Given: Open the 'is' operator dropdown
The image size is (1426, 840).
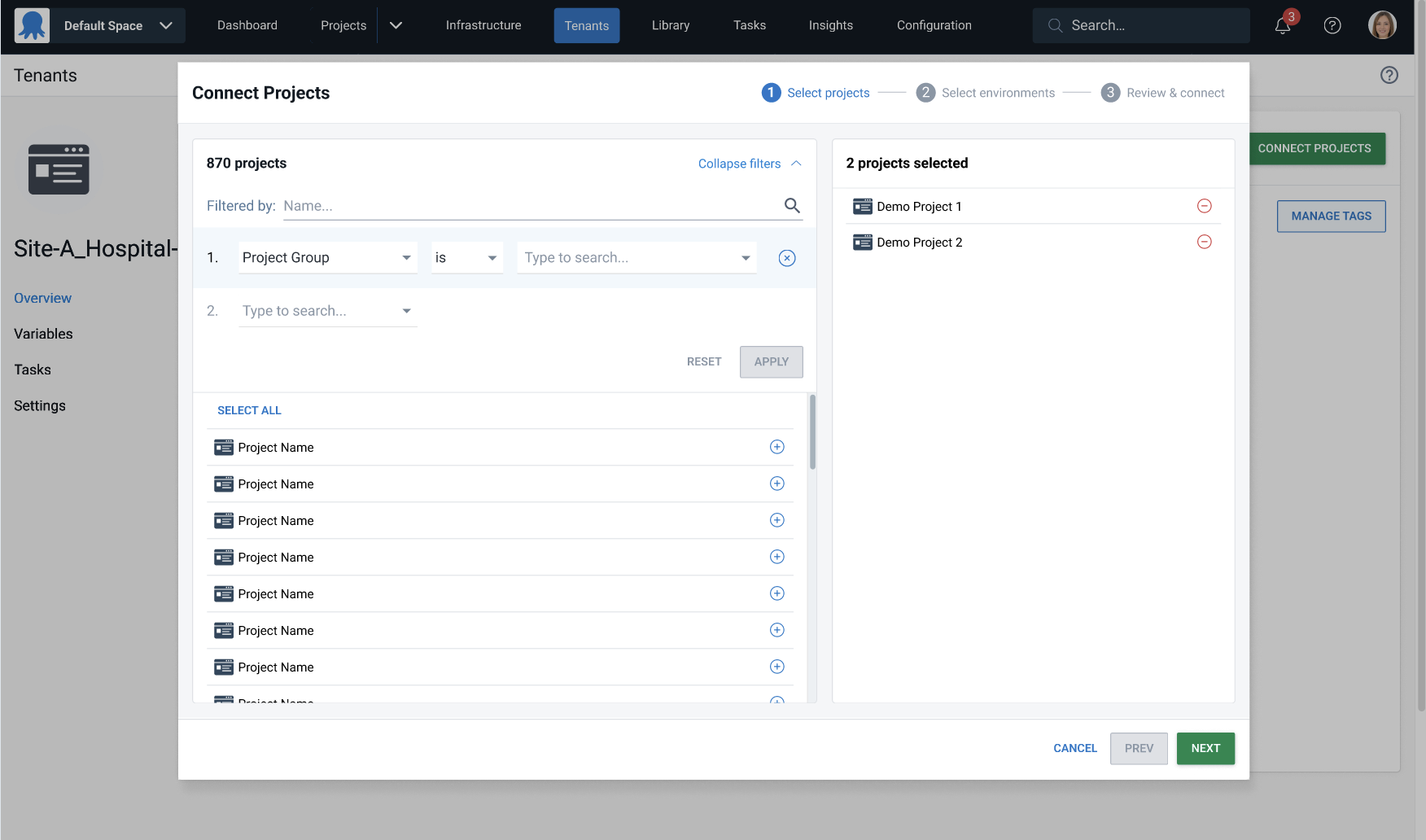Looking at the screenshot, I should [466, 258].
